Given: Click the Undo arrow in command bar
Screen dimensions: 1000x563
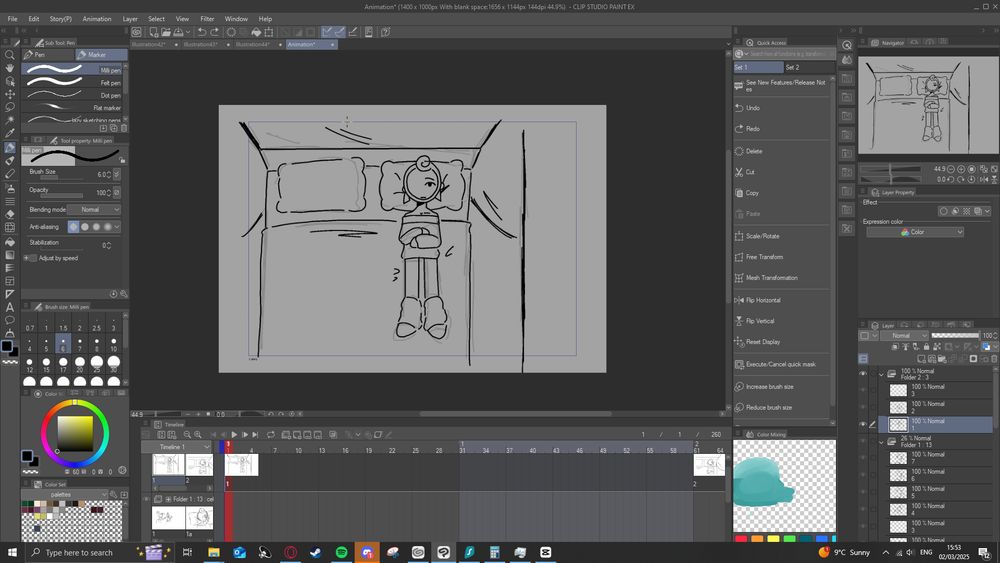Looking at the screenshot, I should coord(202,32).
